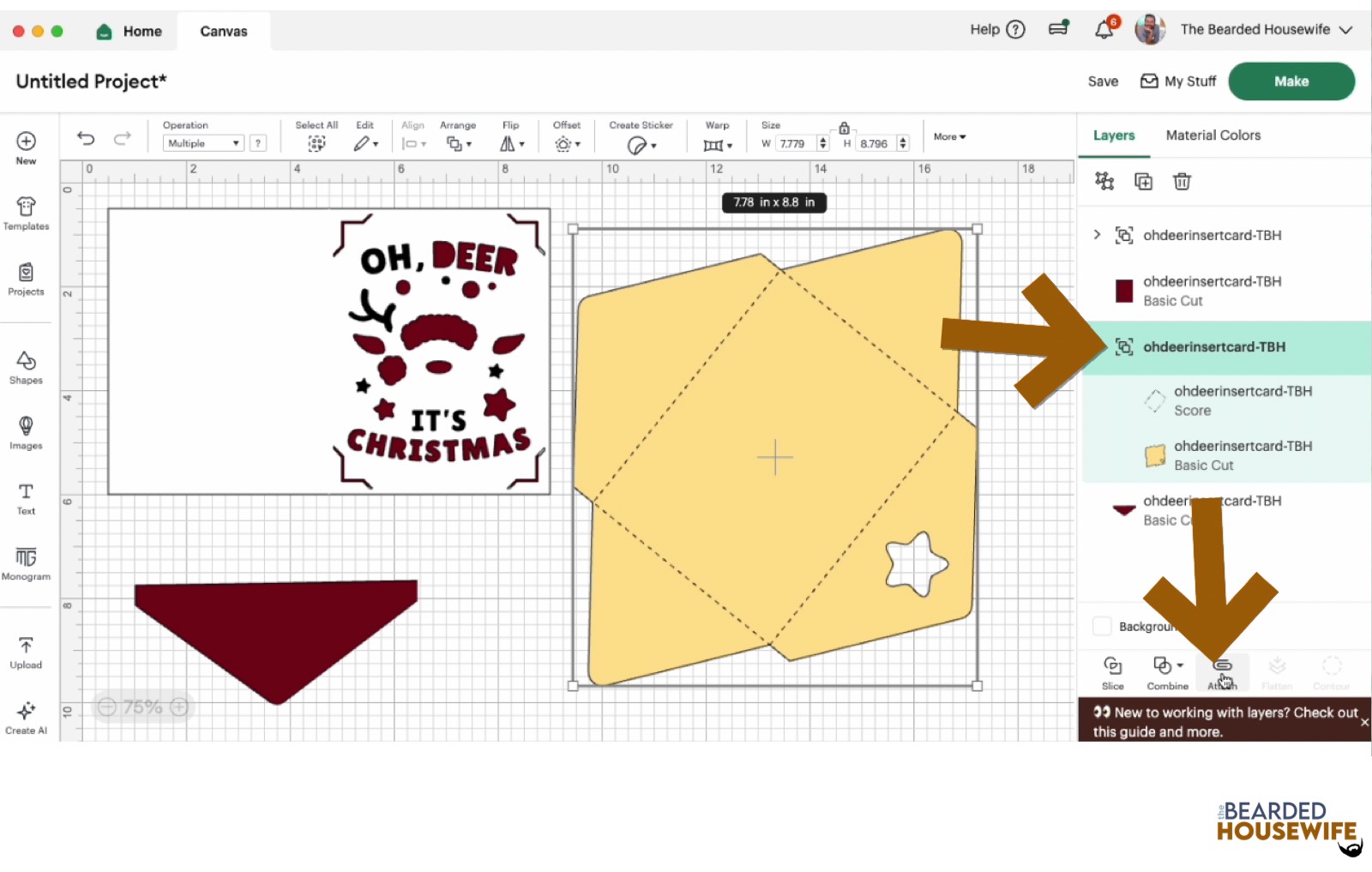Open the Operation dropdown

coord(203,143)
